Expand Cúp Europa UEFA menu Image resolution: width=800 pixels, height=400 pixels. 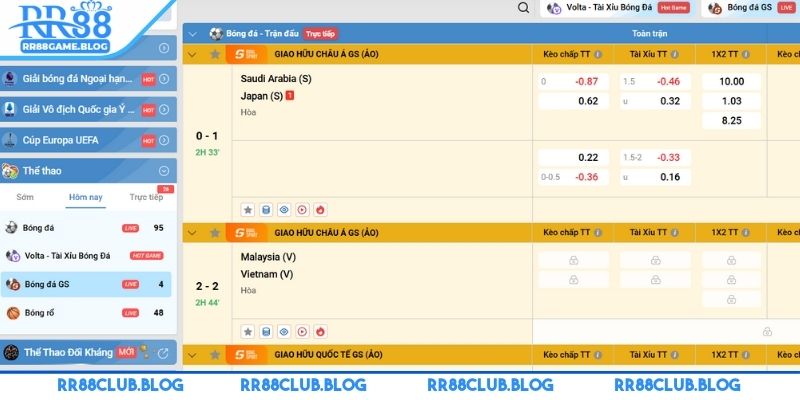(164, 140)
